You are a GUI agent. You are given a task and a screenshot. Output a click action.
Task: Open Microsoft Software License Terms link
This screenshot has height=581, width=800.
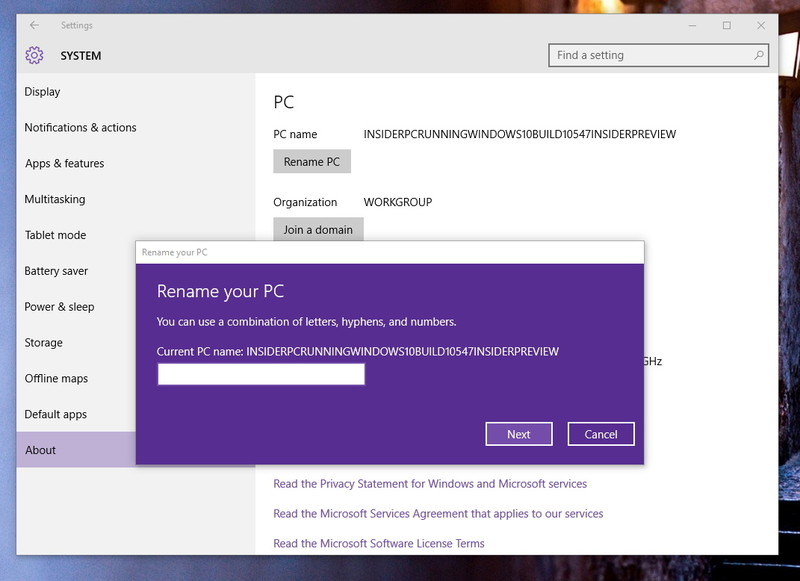(x=379, y=543)
